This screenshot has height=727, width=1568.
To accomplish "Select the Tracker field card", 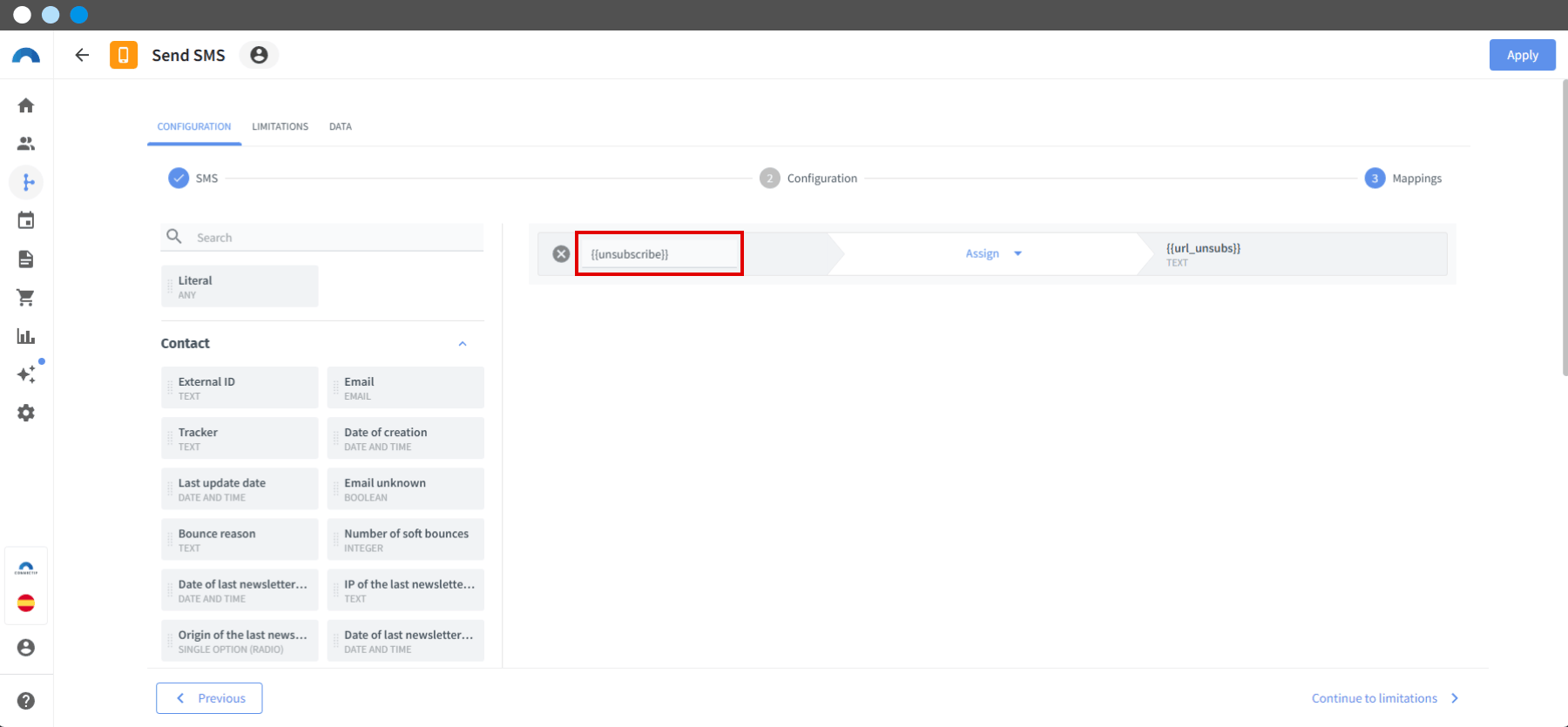I will click(x=240, y=438).
